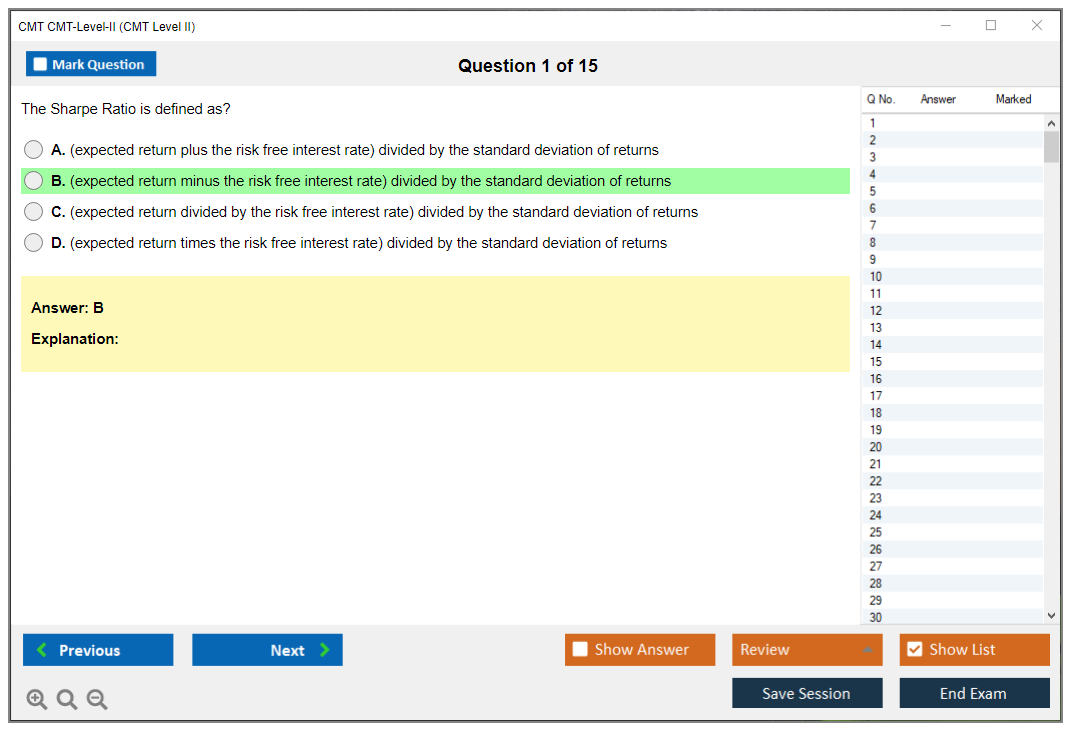This screenshot has height=735, width=1075.
Task: Choose option B radio button
Action: click(34, 181)
